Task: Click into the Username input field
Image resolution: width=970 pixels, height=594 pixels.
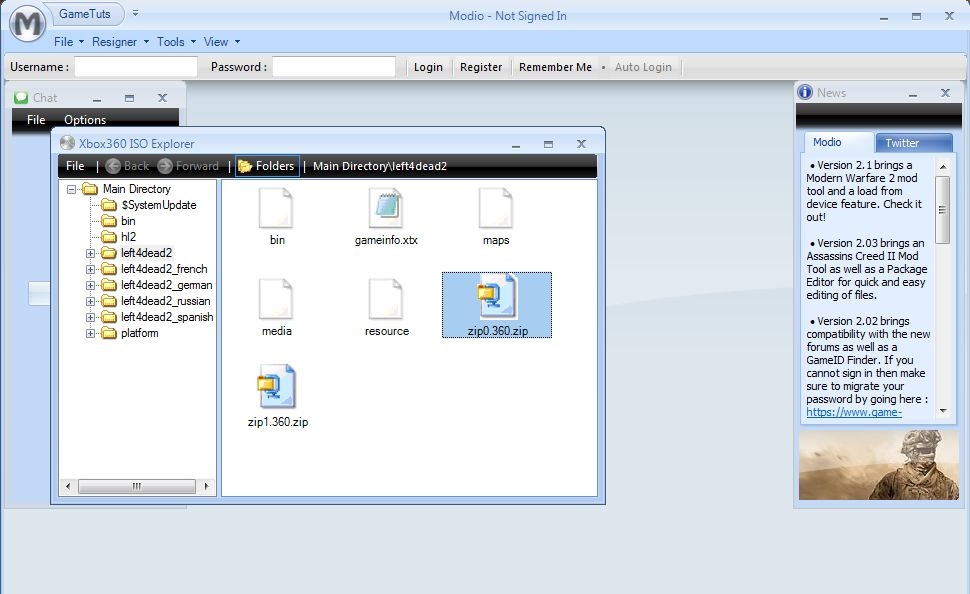Action: 136,67
